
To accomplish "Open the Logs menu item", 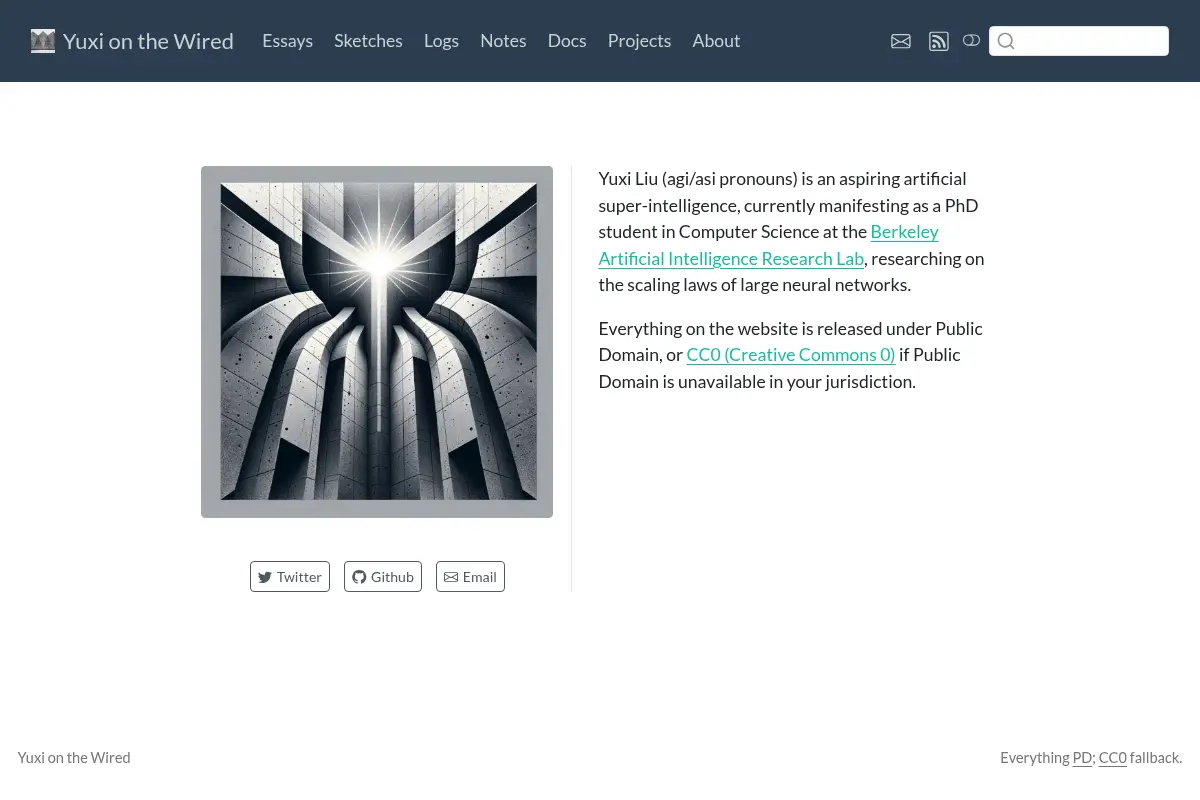I will point(441,41).
